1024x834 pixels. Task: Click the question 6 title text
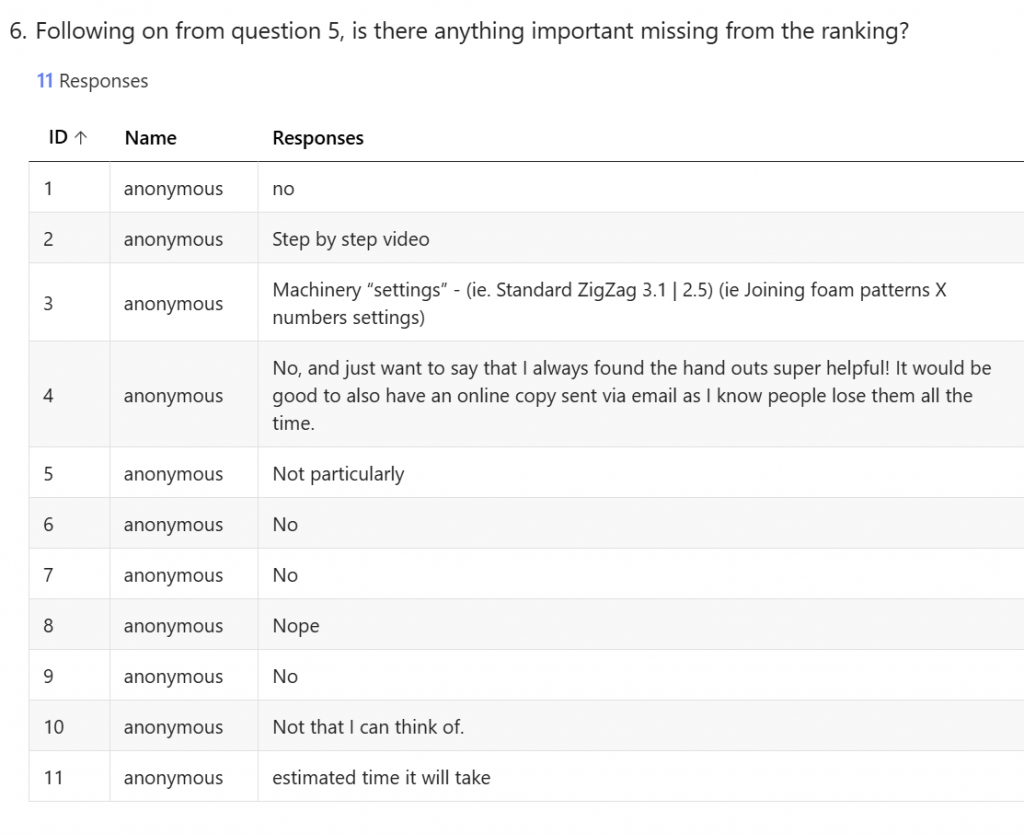coord(459,31)
